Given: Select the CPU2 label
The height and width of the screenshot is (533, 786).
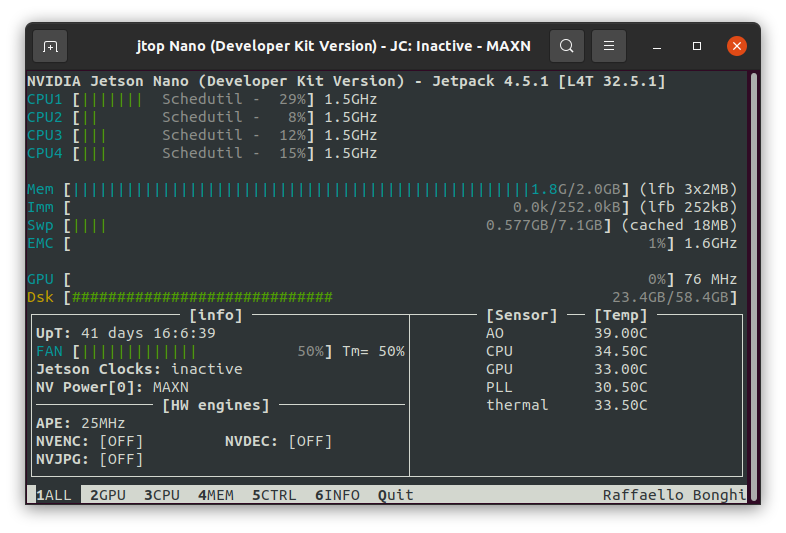Looking at the screenshot, I should point(45,117).
